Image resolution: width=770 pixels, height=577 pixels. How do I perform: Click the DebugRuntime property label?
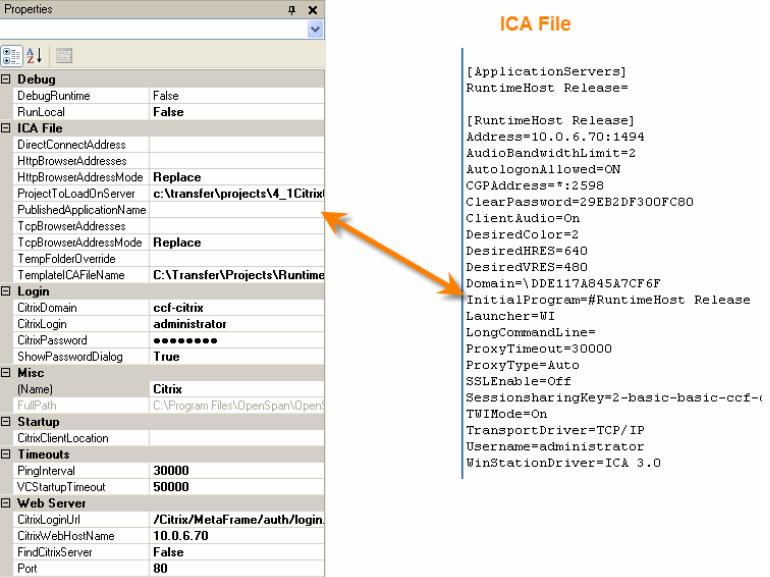54,96
